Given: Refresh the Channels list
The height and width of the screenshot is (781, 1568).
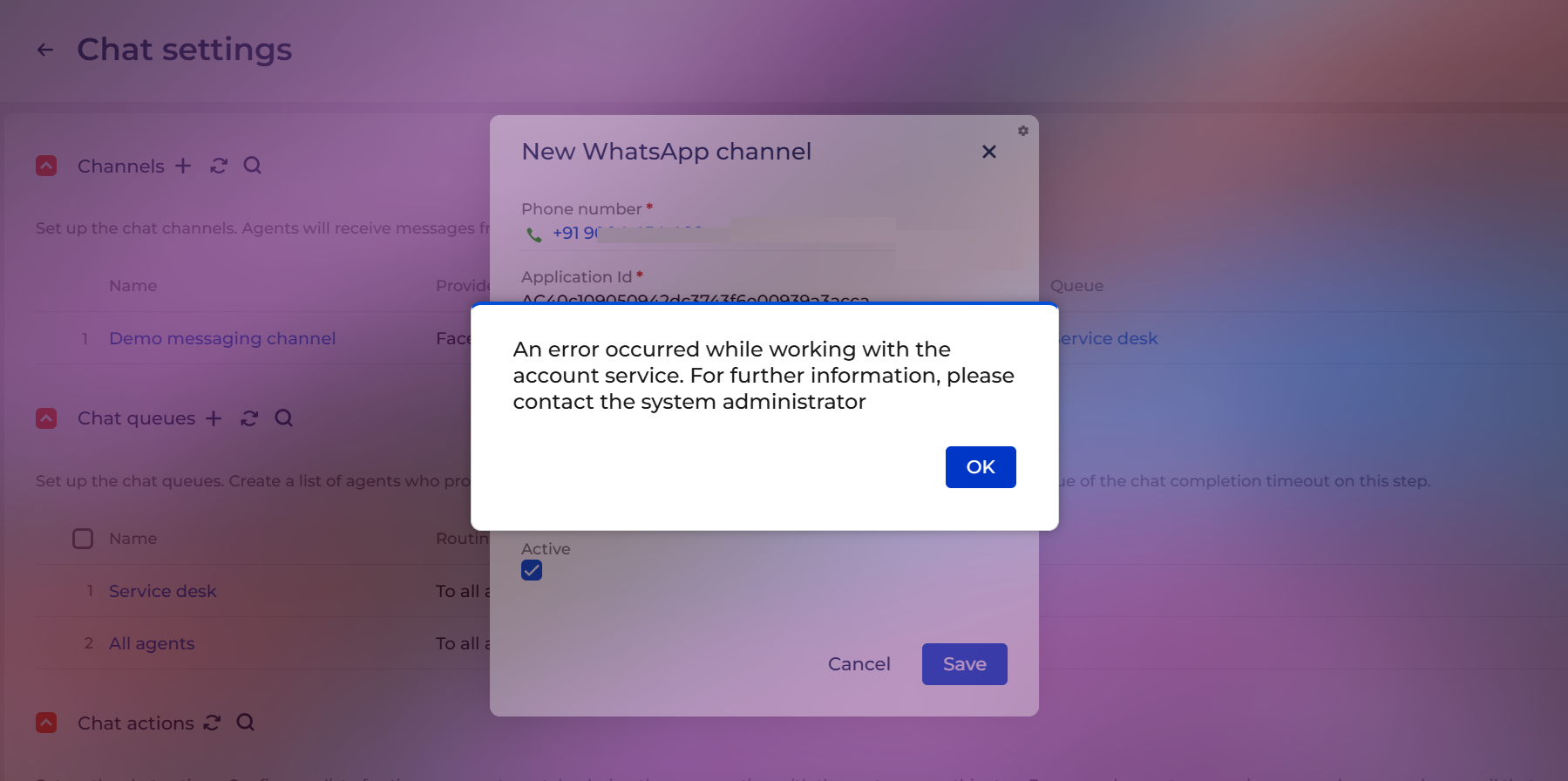Looking at the screenshot, I should 219,166.
